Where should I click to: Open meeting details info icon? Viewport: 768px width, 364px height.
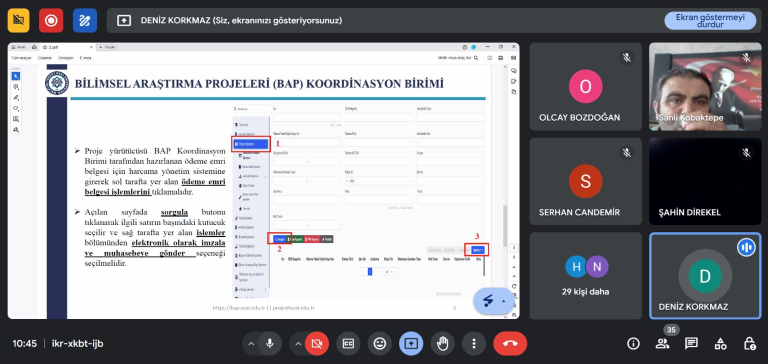pyautogui.click(x=633, y=343)
